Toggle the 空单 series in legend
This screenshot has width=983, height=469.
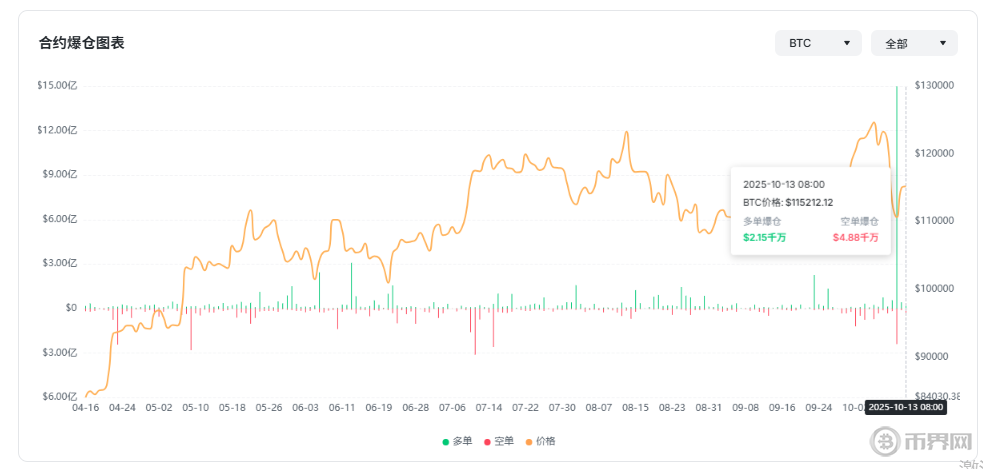coord(500,441)
